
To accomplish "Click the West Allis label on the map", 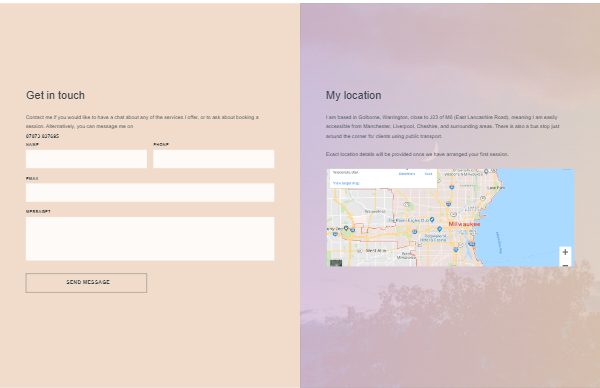I will [376, 251].
